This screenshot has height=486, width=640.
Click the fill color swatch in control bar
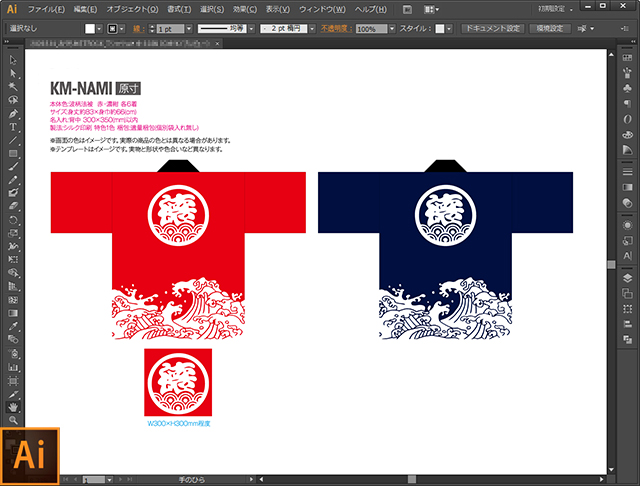click(x=90, y=30)
